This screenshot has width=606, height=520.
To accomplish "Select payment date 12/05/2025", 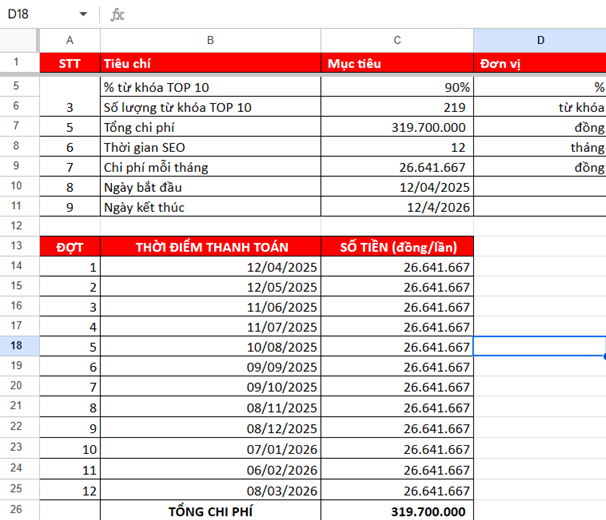I will 211,287.
